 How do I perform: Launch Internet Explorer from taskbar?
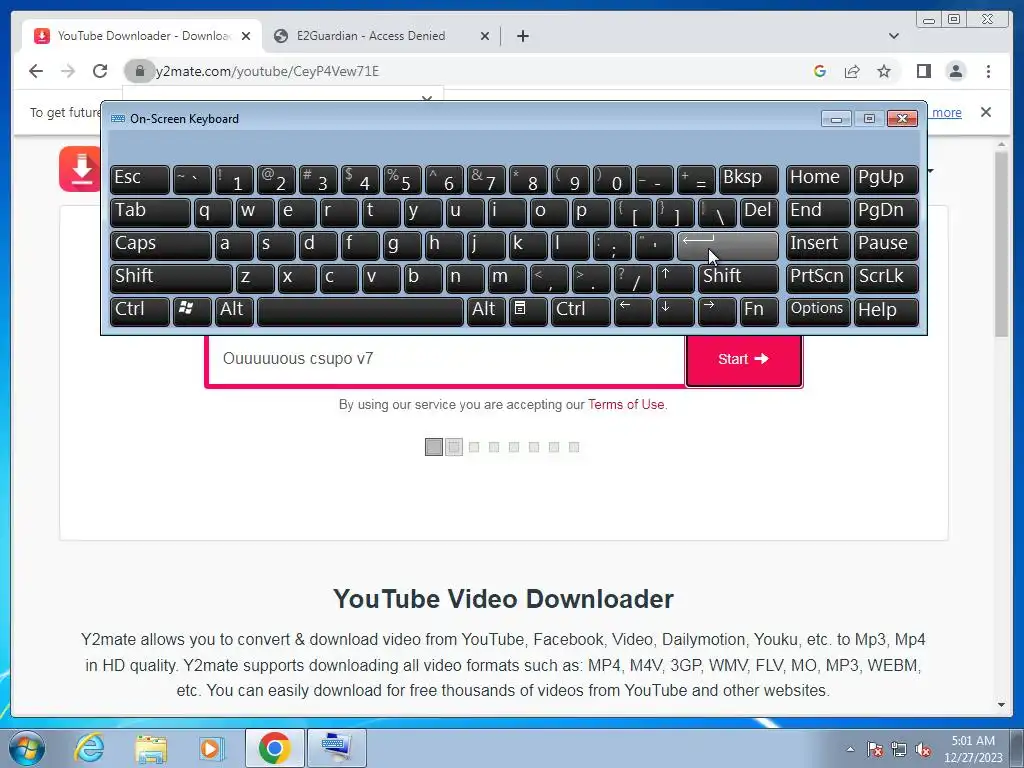click(x=89, y=748)
